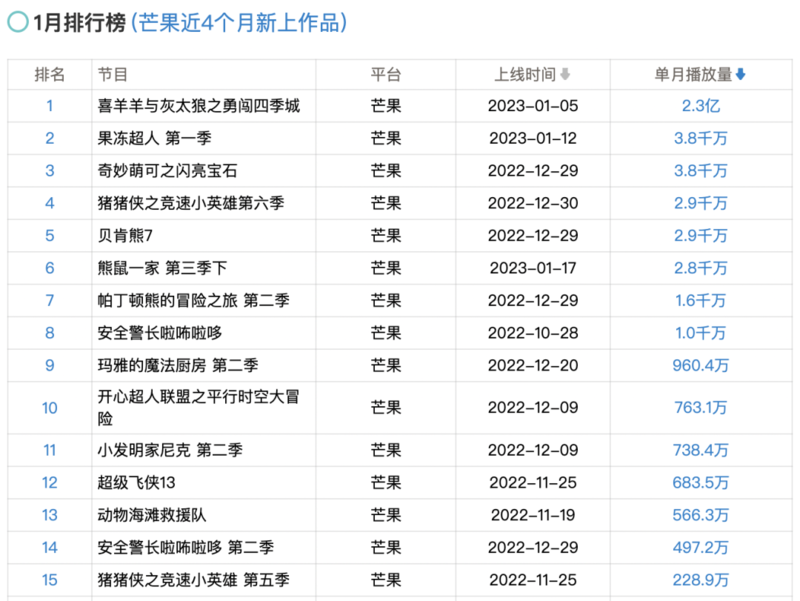This screenshot has height=601, width=800.
Task: Select the circle icon beside 1月排行榜
Action: pos(18,22)
